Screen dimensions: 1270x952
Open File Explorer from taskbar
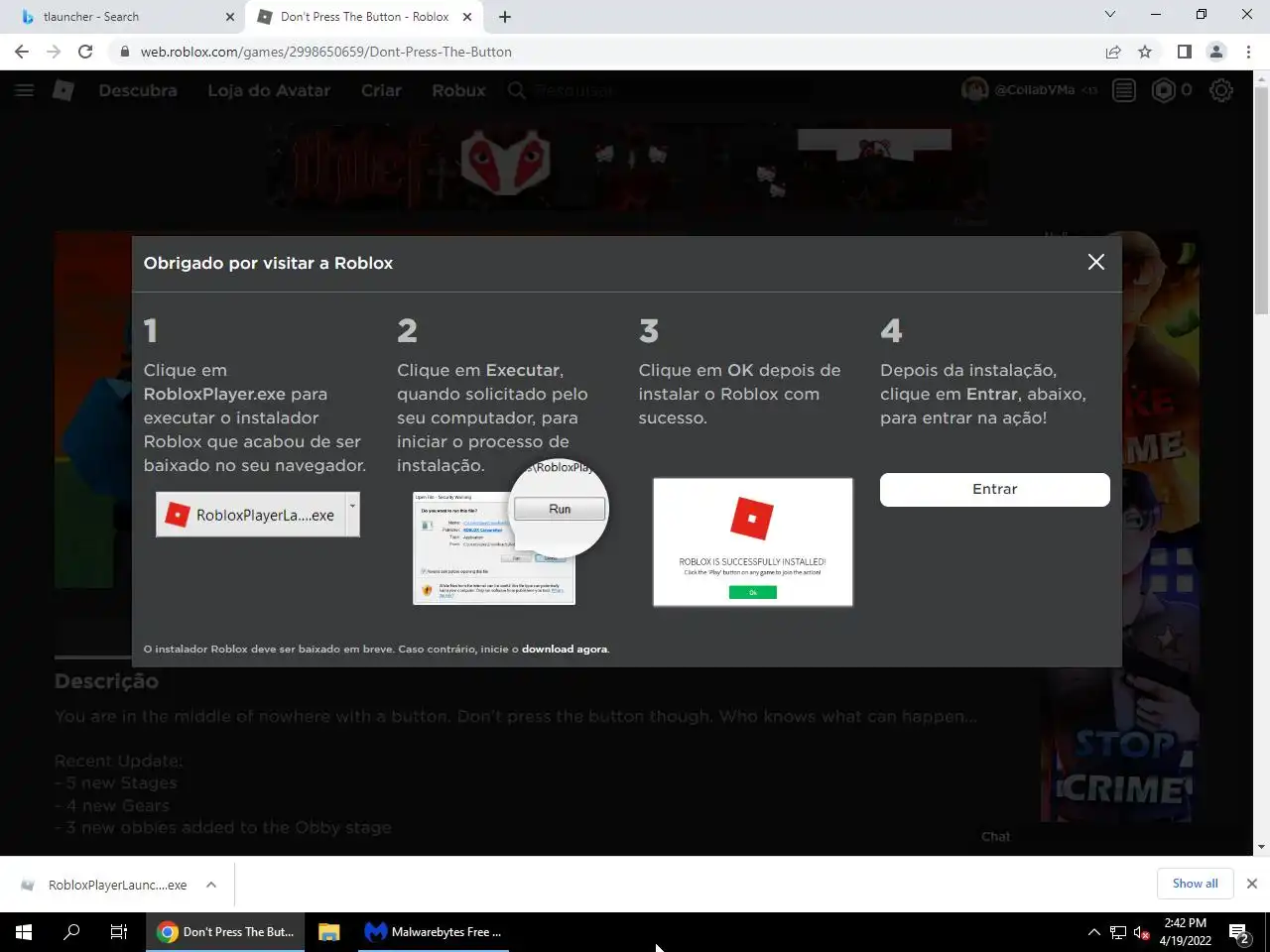coord(329,932)
